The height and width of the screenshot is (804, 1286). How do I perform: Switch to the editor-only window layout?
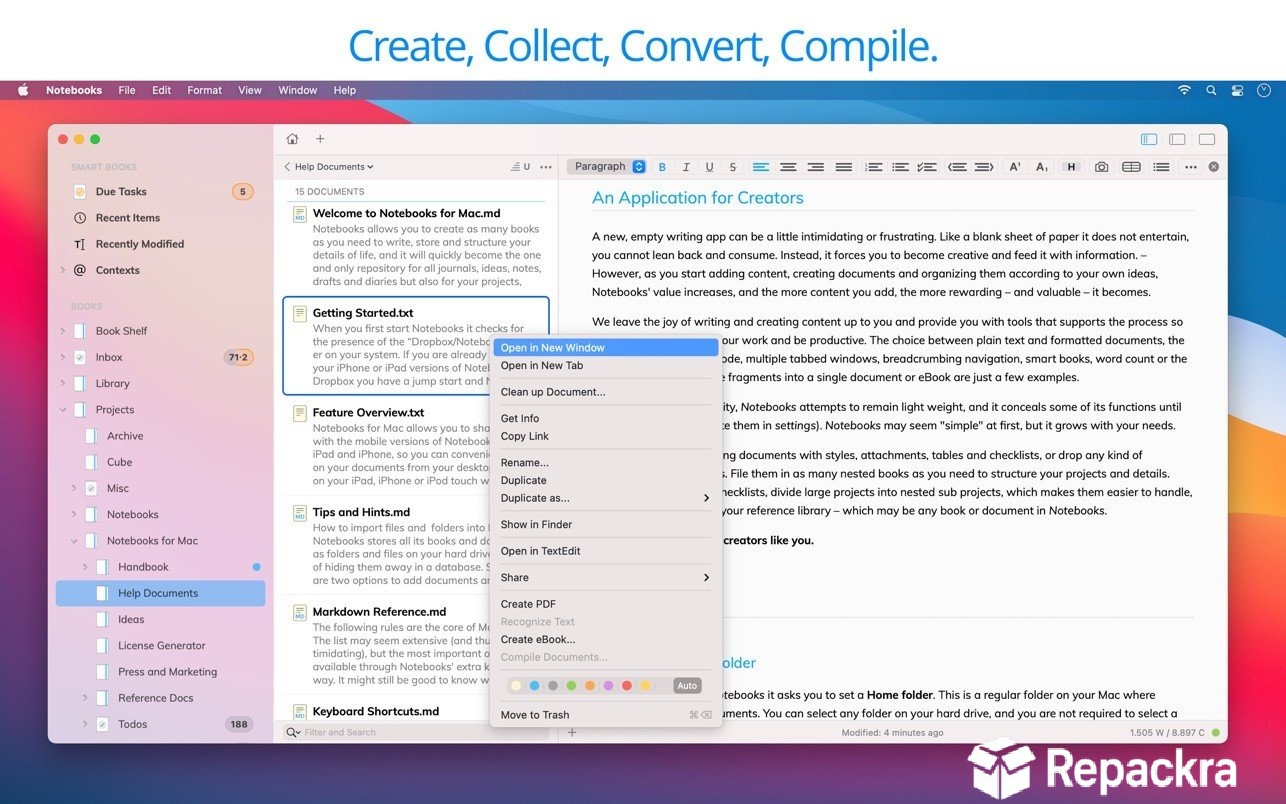pos(1207,139)
